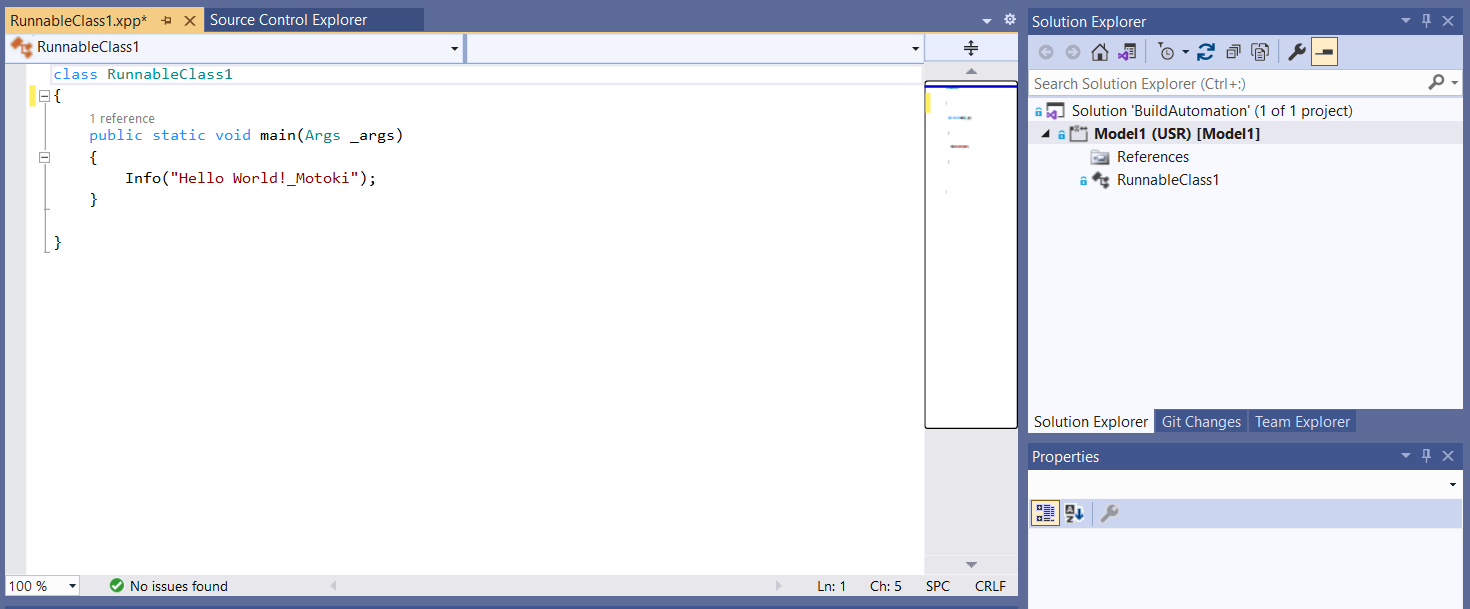Select Model1 (USR) [Model1] project
The image size is (1470, 609).
coord(1177,134)
